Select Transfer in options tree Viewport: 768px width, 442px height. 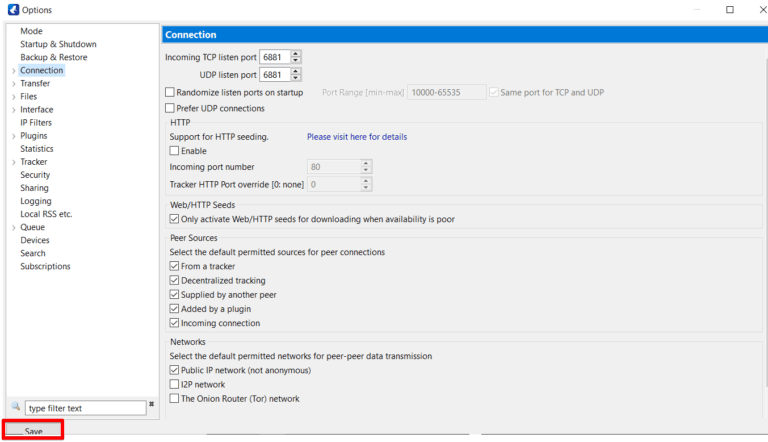click(x=35, y=83)
